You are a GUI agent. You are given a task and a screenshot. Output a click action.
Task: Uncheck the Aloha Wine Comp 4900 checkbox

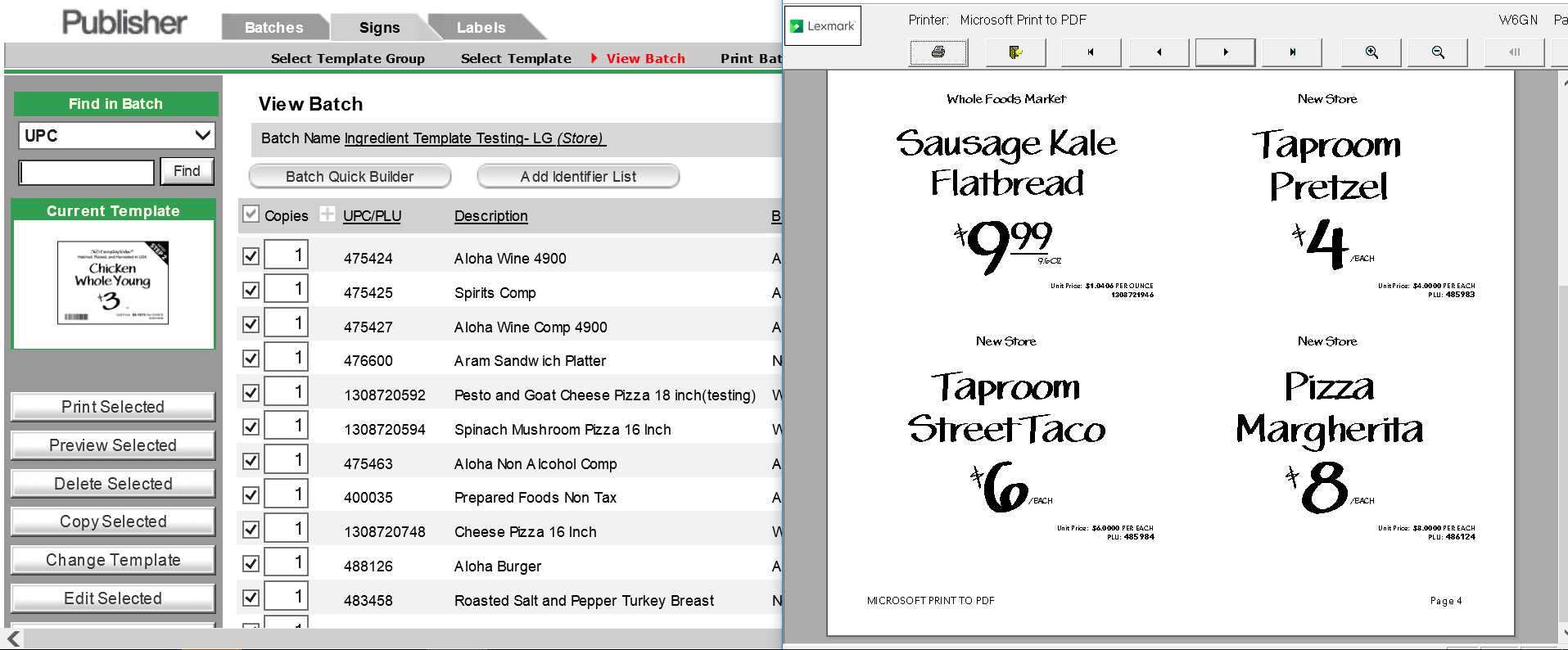(x=251, y=325)
